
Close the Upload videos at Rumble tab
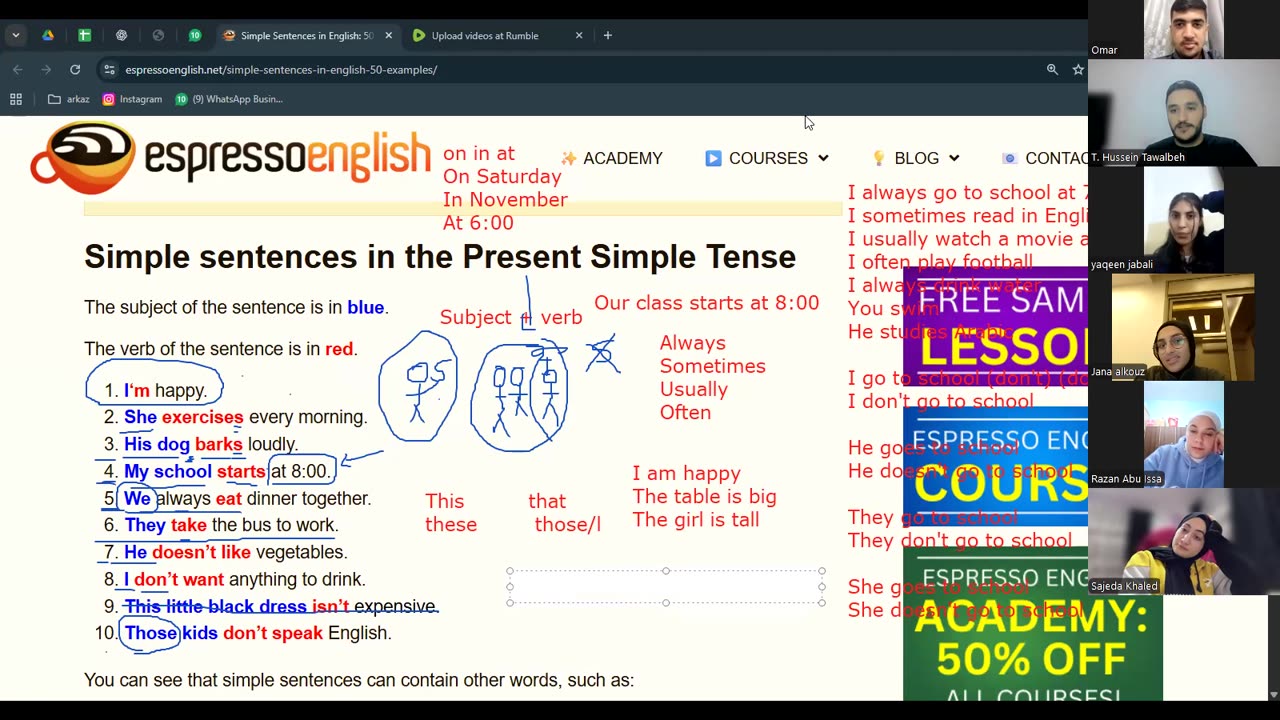click(x=578, y=35)
